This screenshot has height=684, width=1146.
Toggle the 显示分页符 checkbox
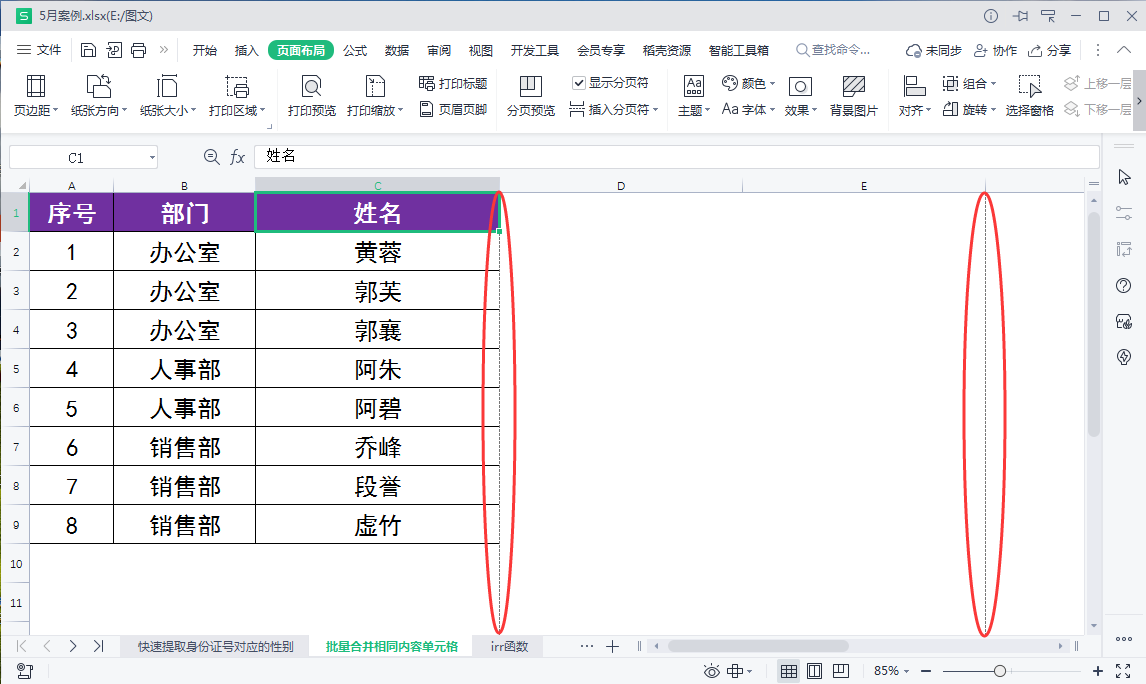coord(579,83)
